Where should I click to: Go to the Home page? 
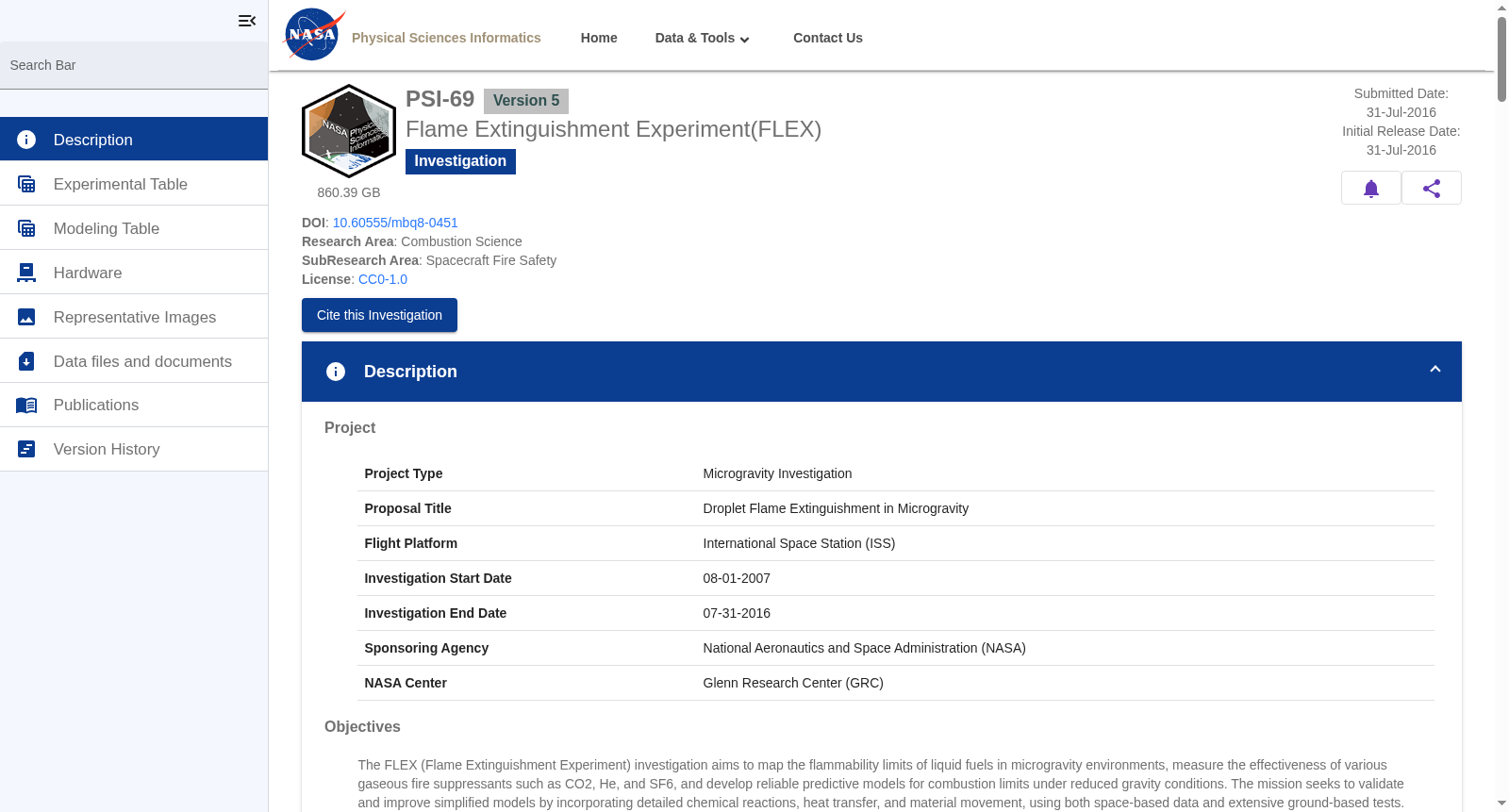(599, 38)
